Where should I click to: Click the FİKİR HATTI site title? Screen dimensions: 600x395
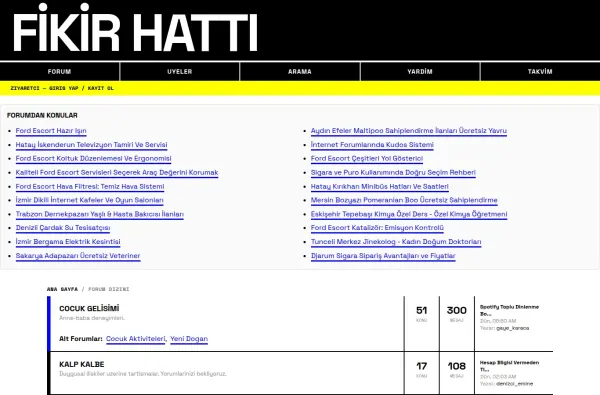point(135,29)
